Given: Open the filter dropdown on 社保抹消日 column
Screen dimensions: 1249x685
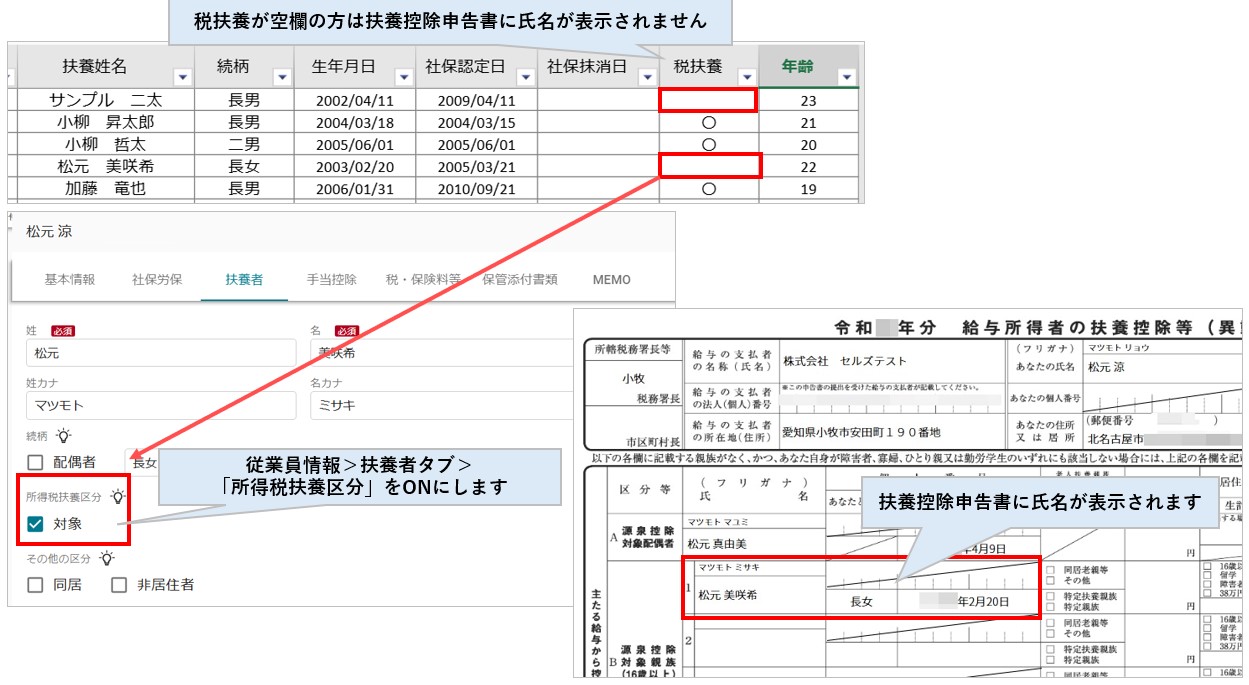Looking at the screenshot, I should click(647, 78).
